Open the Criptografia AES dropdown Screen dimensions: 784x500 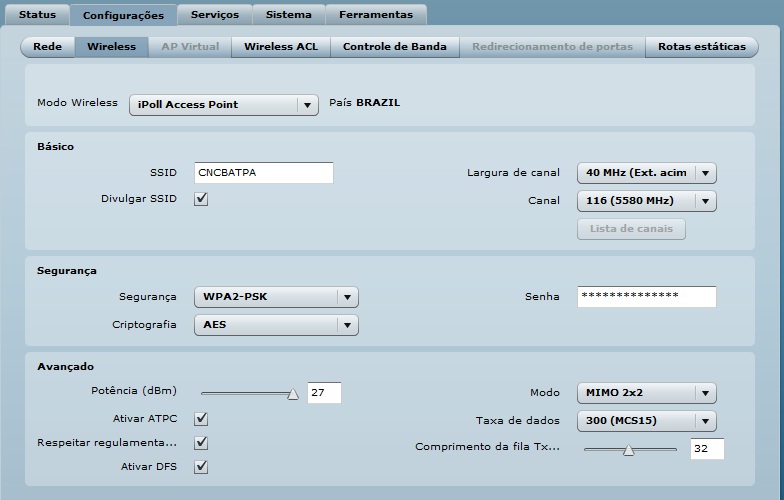(x=276, y=325)
